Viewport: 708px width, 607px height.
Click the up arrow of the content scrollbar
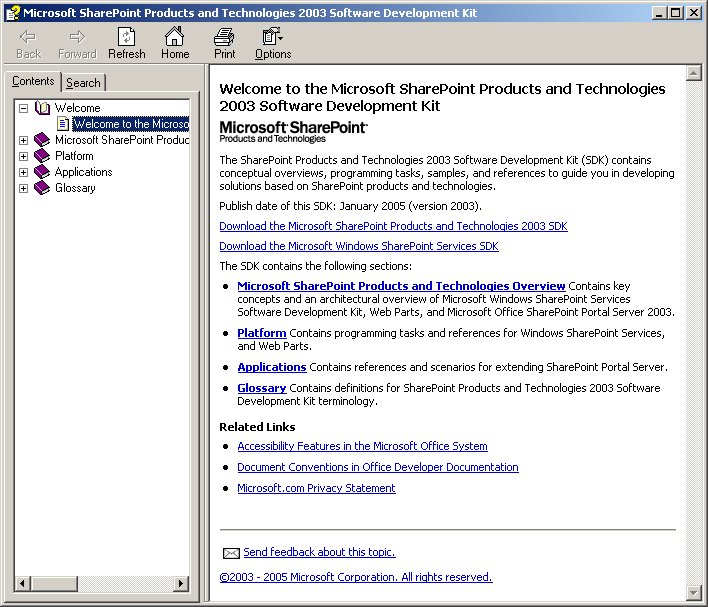click(x=694, y=73)
